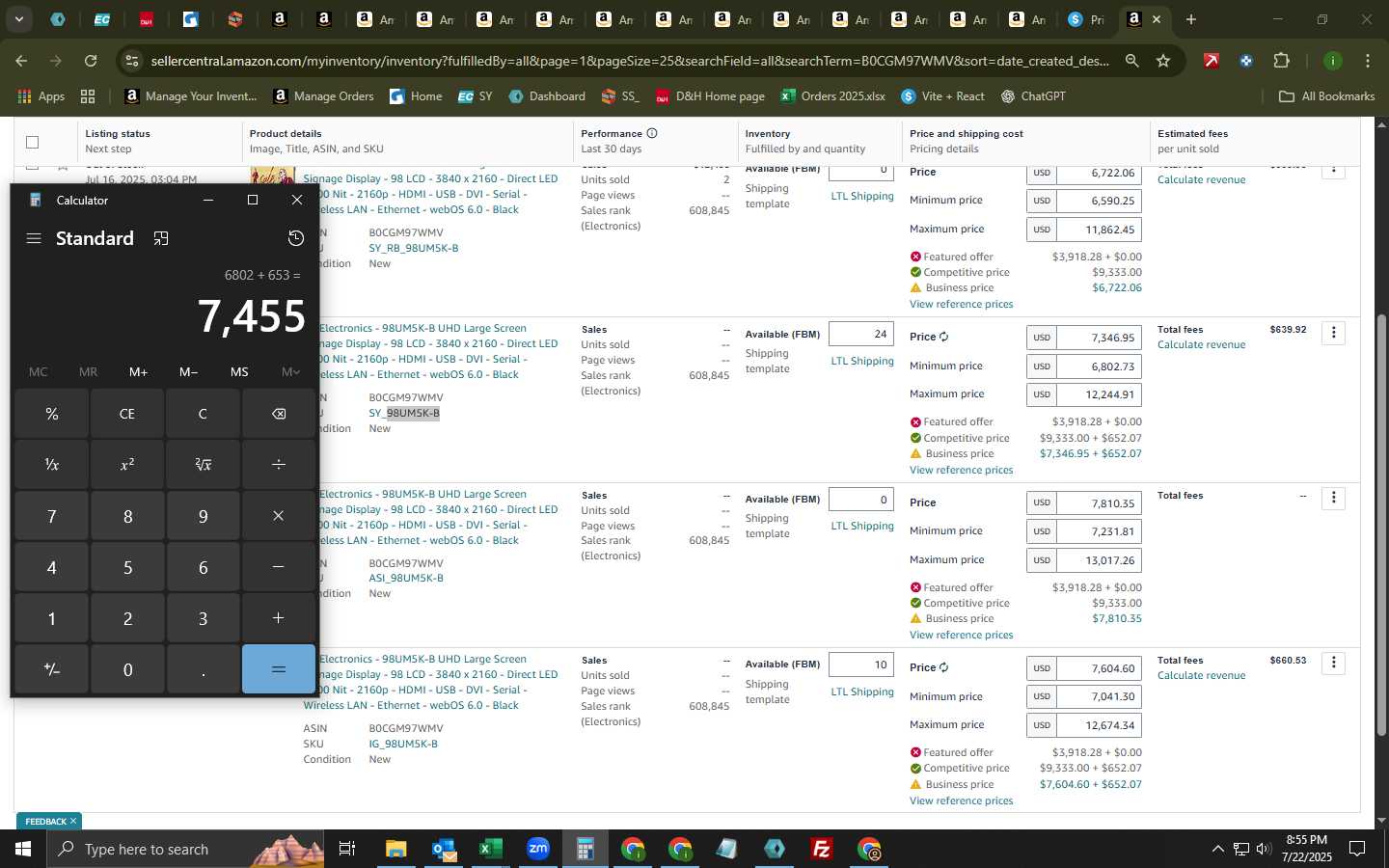
Task: Click the Calculator equals key
Action: tap(279, 669)
